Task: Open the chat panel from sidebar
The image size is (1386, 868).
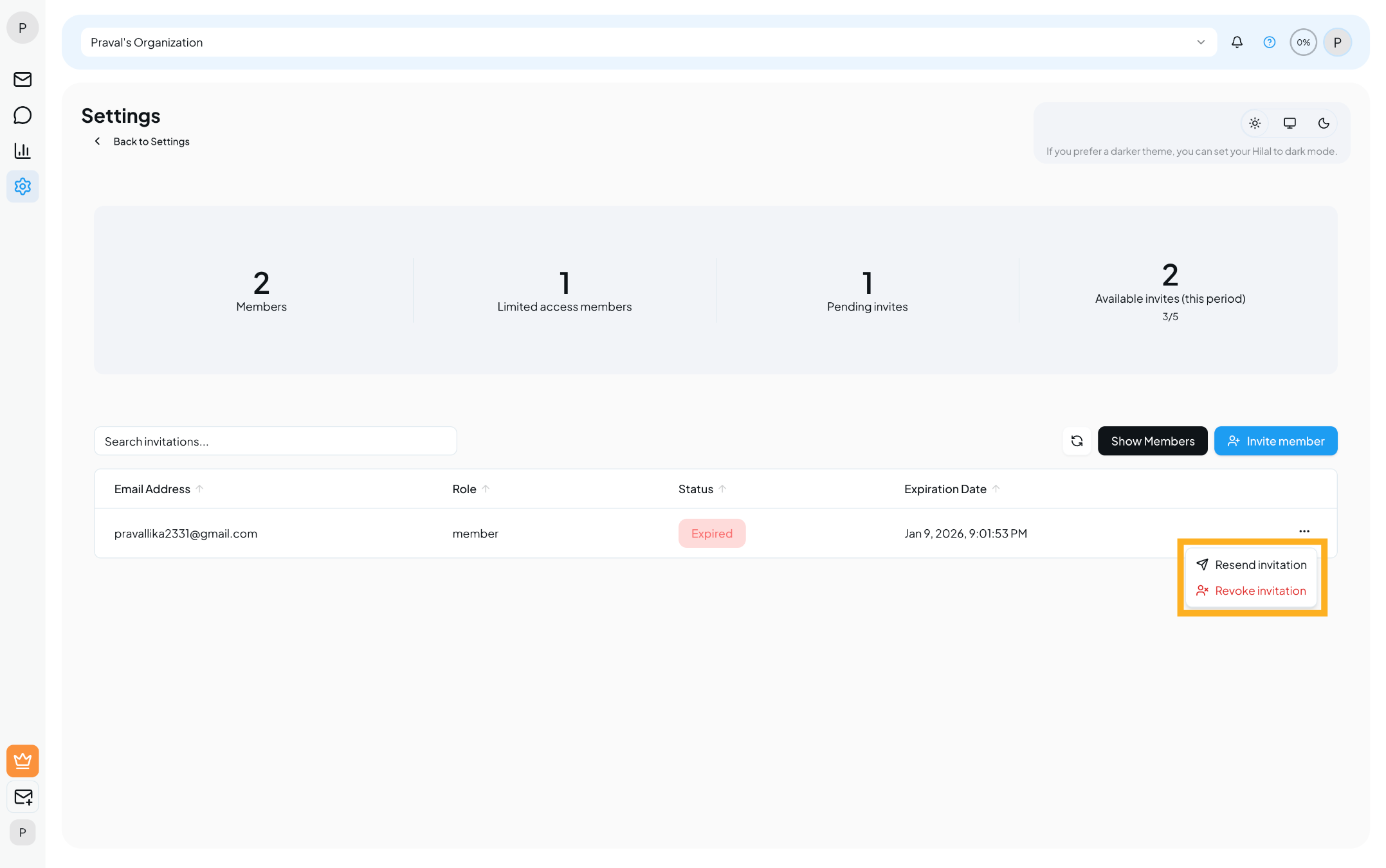Action: click(x=23, y=115)
